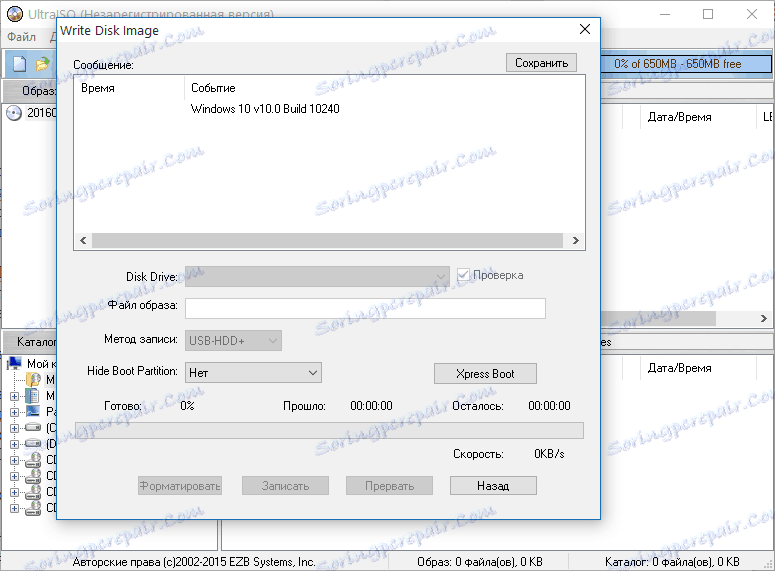Select the disc image icon 2016
775x571 pixels.
point(14,113)
